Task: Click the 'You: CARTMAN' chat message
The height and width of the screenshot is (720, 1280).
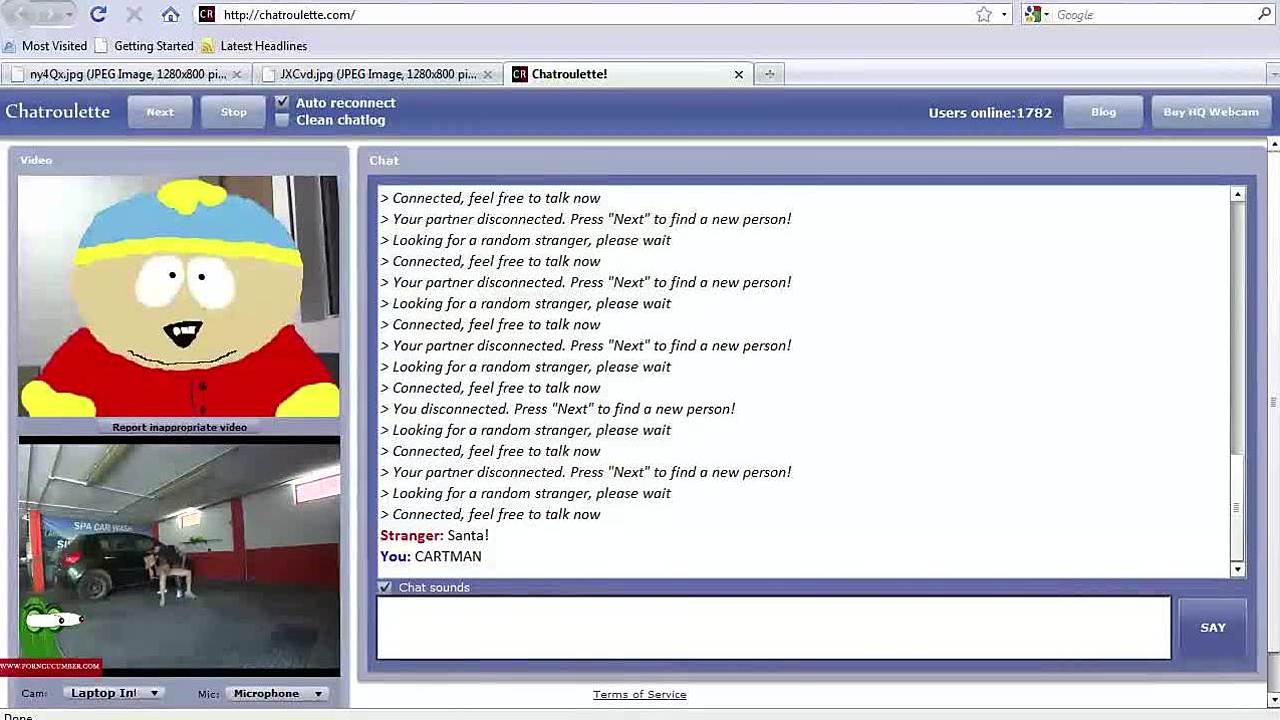Action: (x=431, y=556)
